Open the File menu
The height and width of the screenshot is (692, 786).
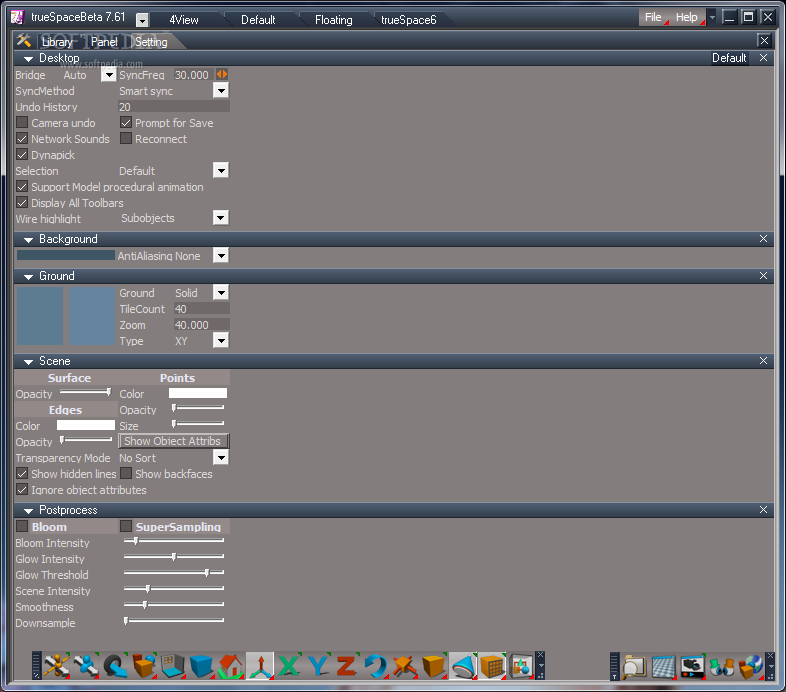[x=653, y=18]
